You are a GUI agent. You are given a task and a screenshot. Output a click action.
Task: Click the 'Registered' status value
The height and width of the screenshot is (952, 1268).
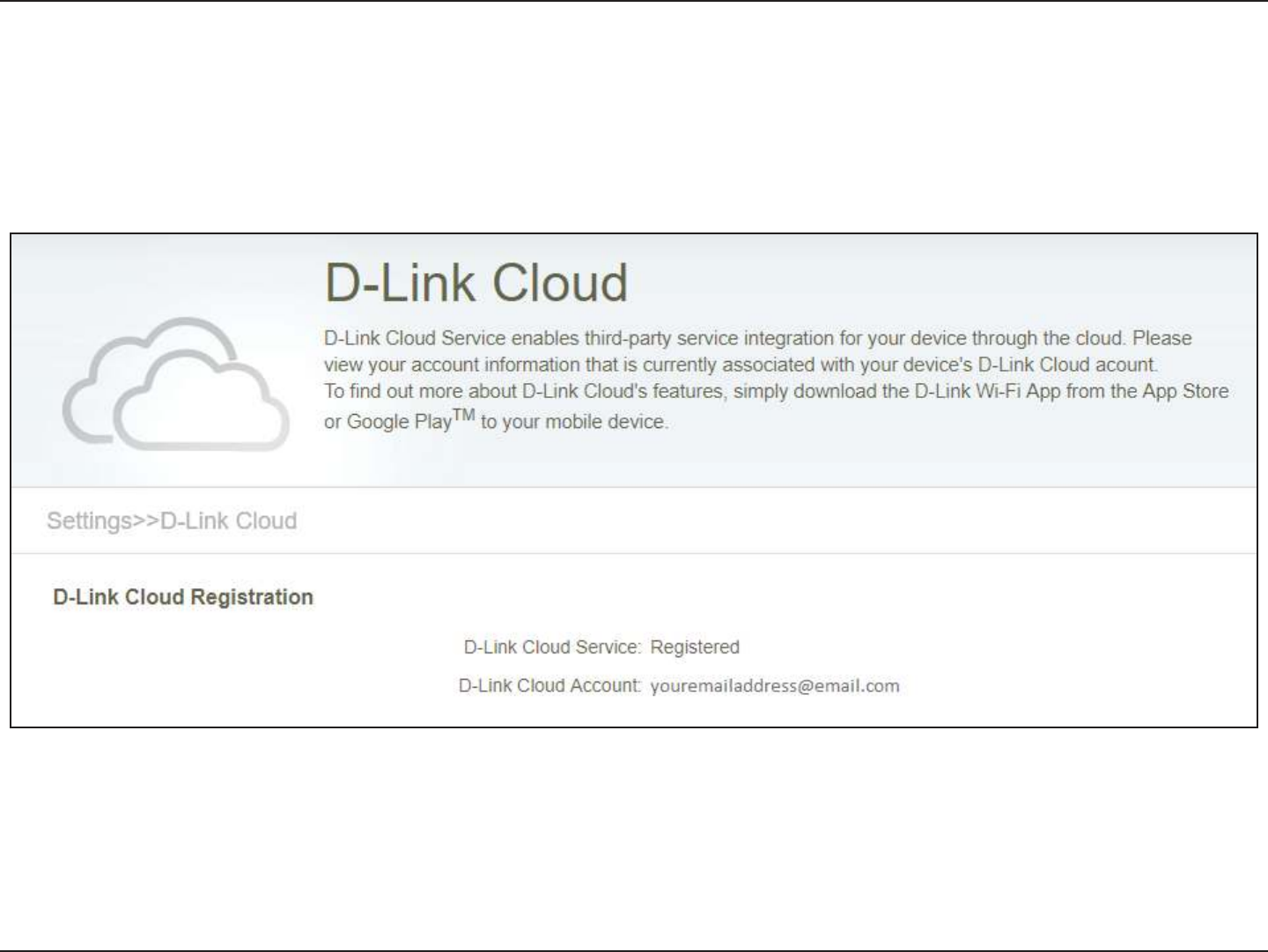click(x=695, y=647)
